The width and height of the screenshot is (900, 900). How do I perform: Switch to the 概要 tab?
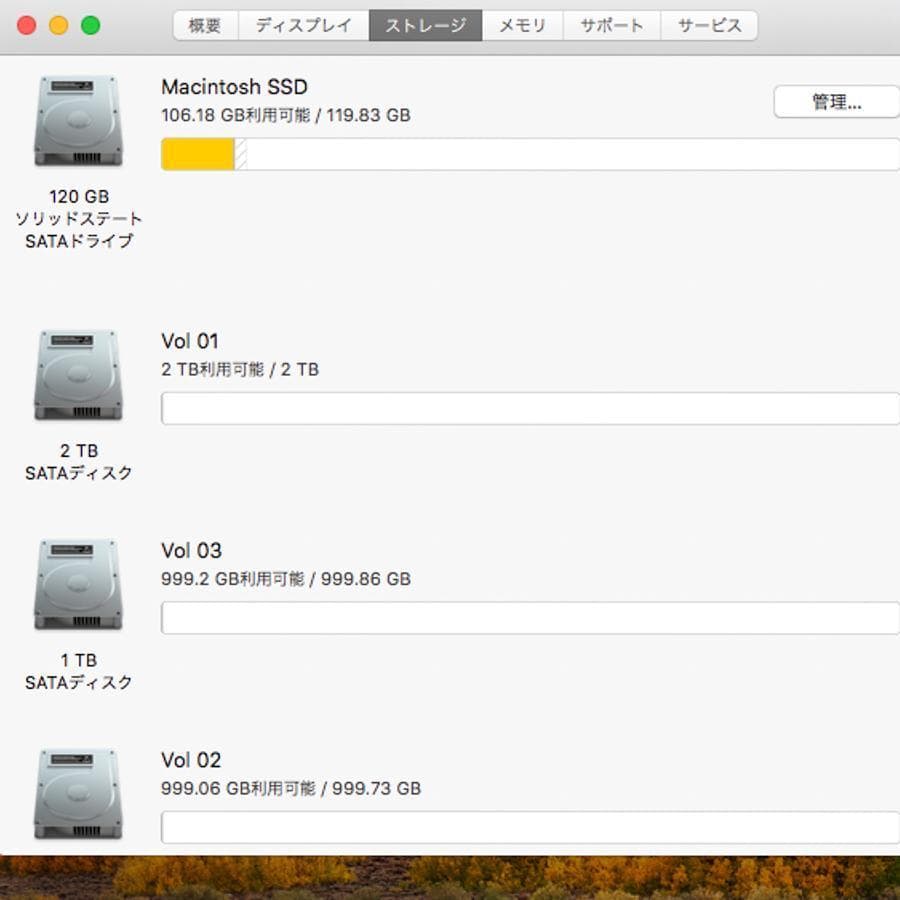[x=204, y=26]
